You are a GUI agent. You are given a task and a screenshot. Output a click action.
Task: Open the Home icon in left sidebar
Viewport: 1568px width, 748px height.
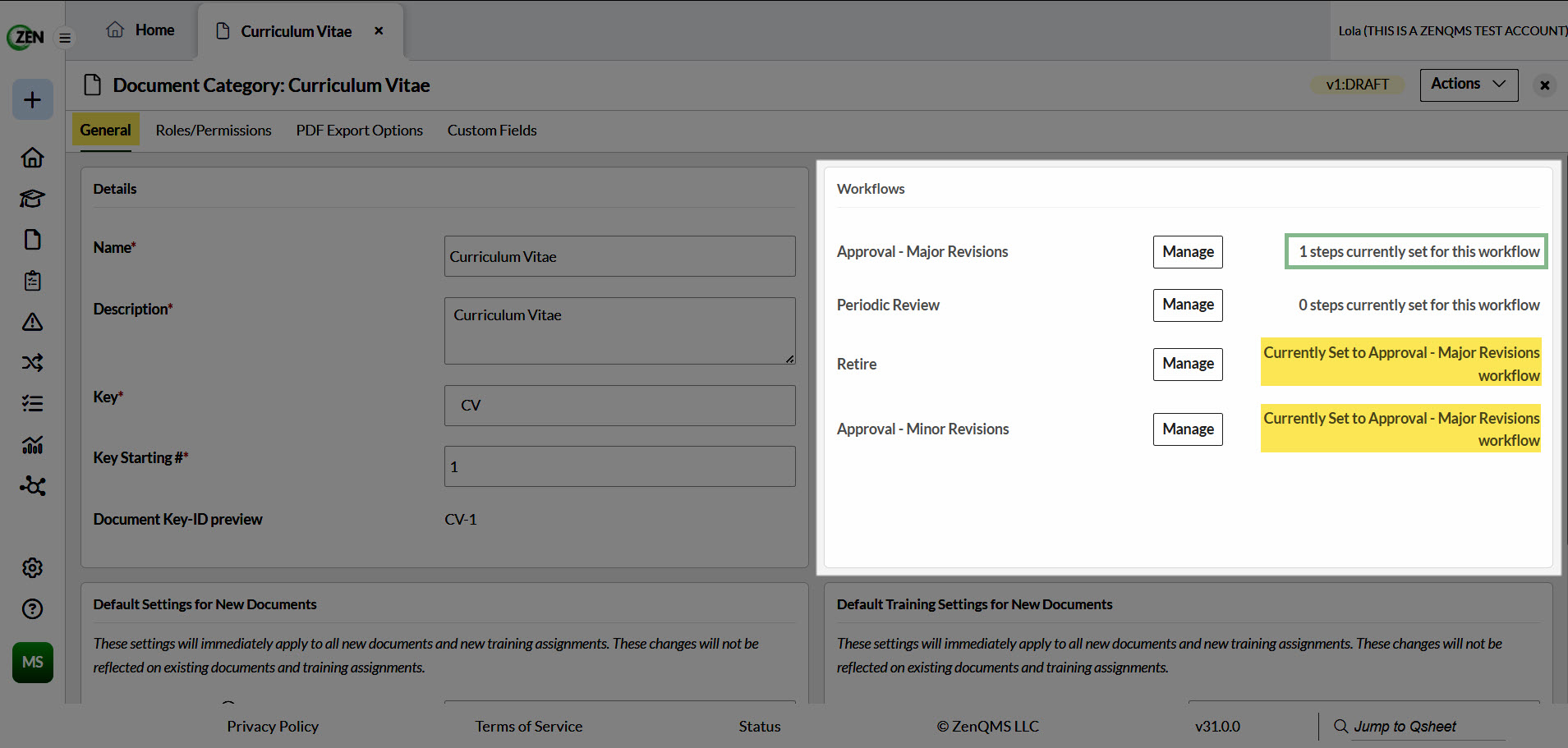click(33, 158)
